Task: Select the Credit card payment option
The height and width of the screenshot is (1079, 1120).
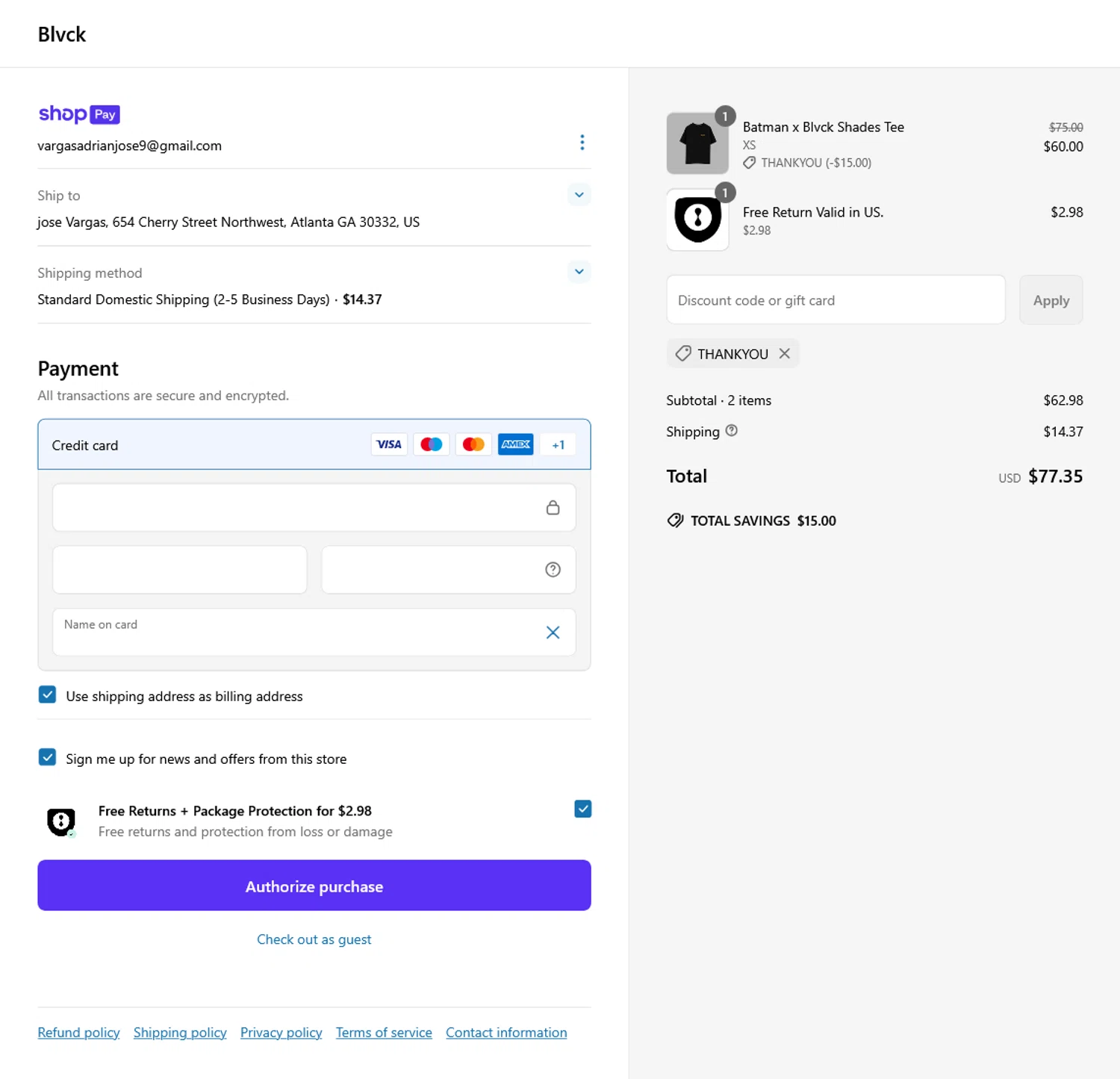Action: [314, 444]
